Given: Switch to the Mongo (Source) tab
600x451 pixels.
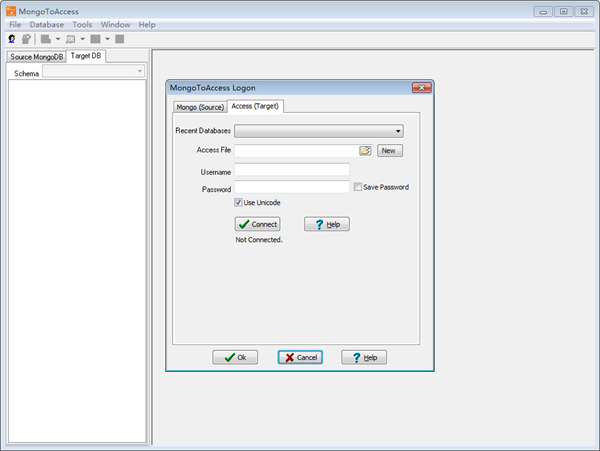Looking at the screenshot, I should click(x=200, y=107).
